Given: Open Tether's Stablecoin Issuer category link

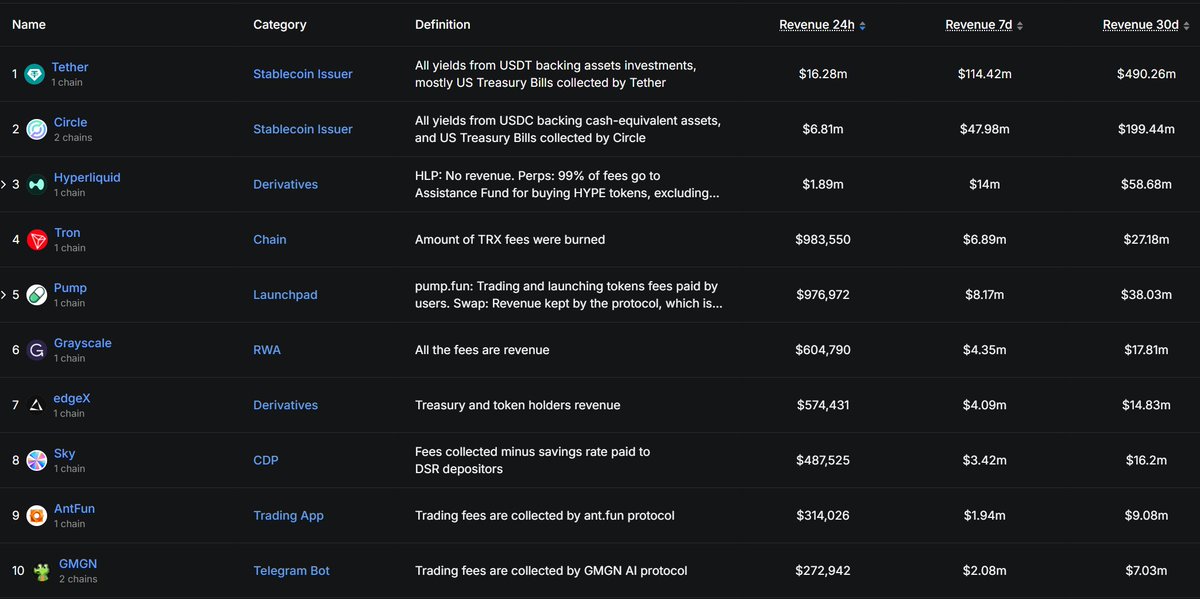Looking at the screenshot, I should tap(303, 74).
